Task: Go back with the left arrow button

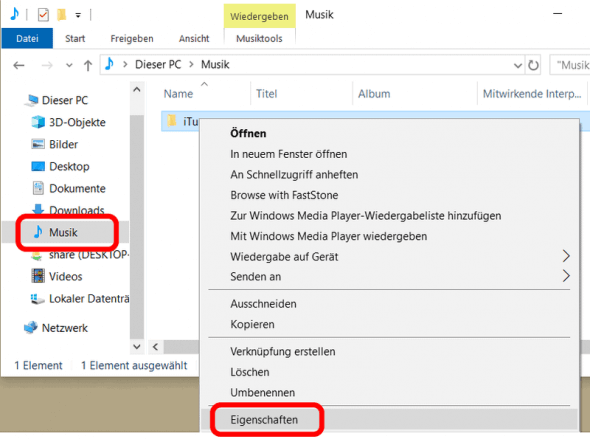Action: (x=19, y=65)
